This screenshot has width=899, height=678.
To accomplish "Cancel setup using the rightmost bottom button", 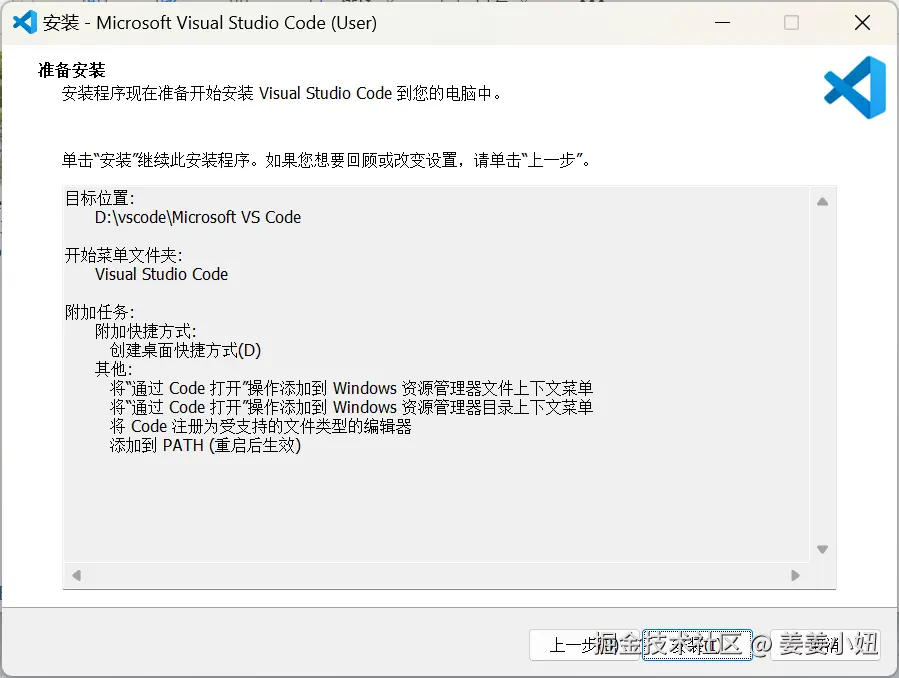I will [x=826, y=645].
